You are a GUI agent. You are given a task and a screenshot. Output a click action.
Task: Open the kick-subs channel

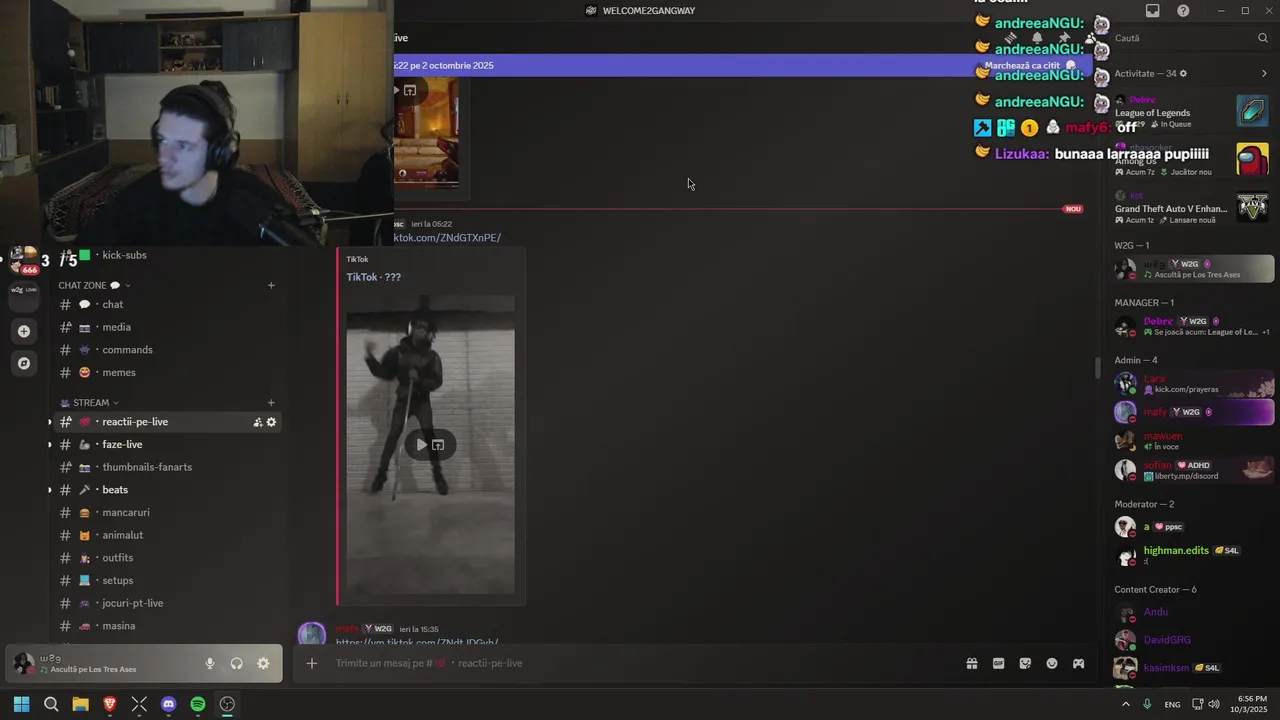(x=166, y=255)
